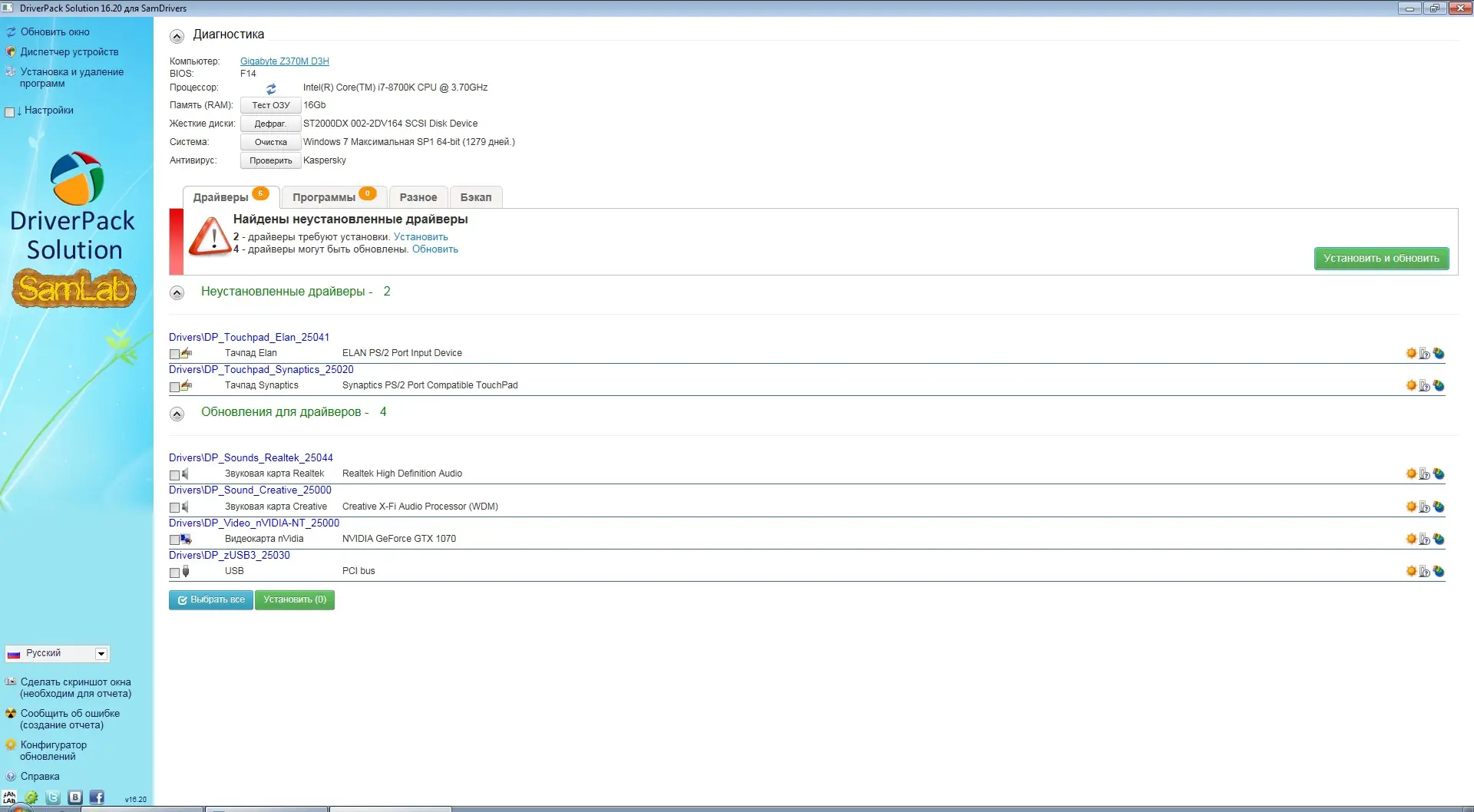
Task: Toggle the Настройки checkbox in the sidebar
Action: [x=9, y=112]
